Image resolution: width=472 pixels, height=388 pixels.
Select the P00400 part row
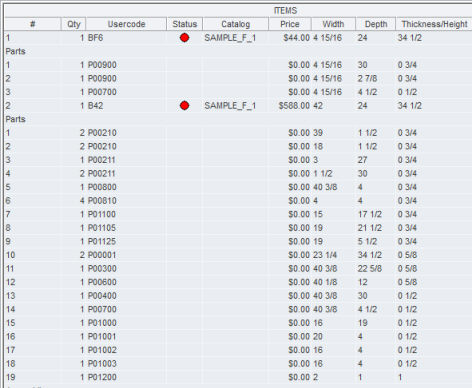click(x=238, y=296)
